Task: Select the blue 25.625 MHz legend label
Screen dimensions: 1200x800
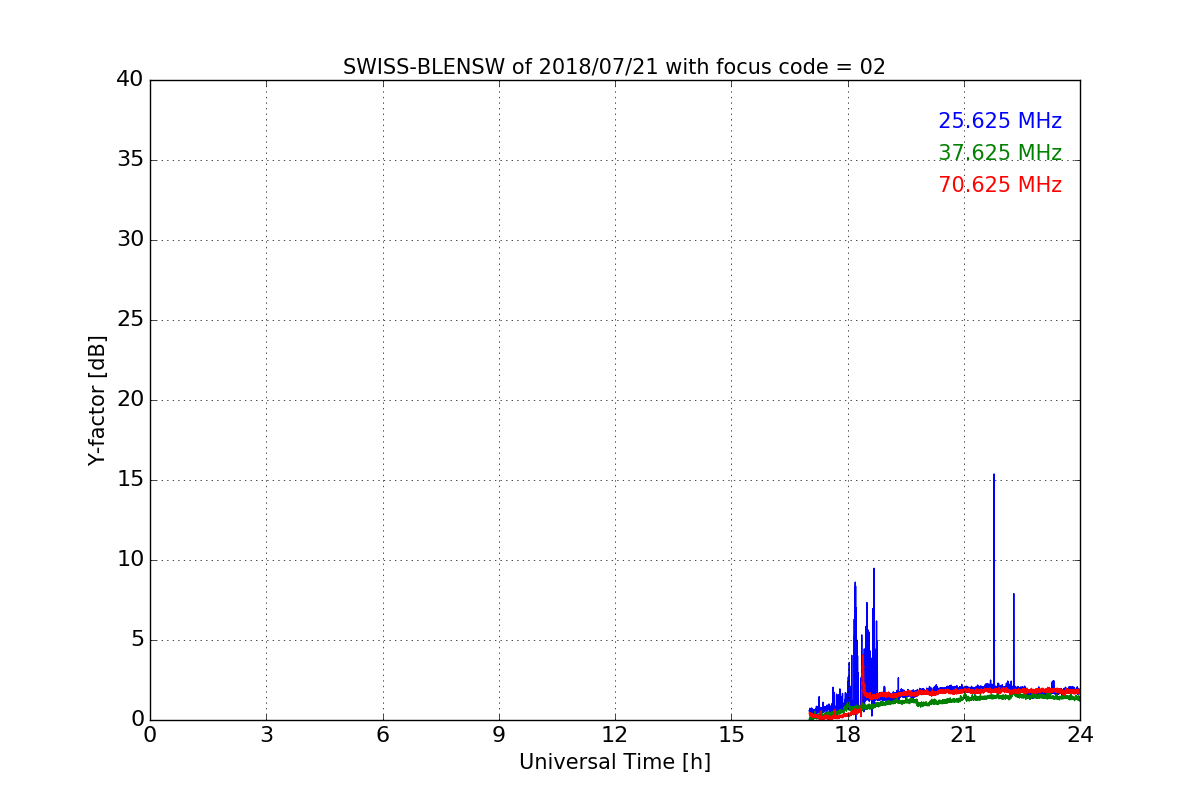Action: tap(1000, 121)
